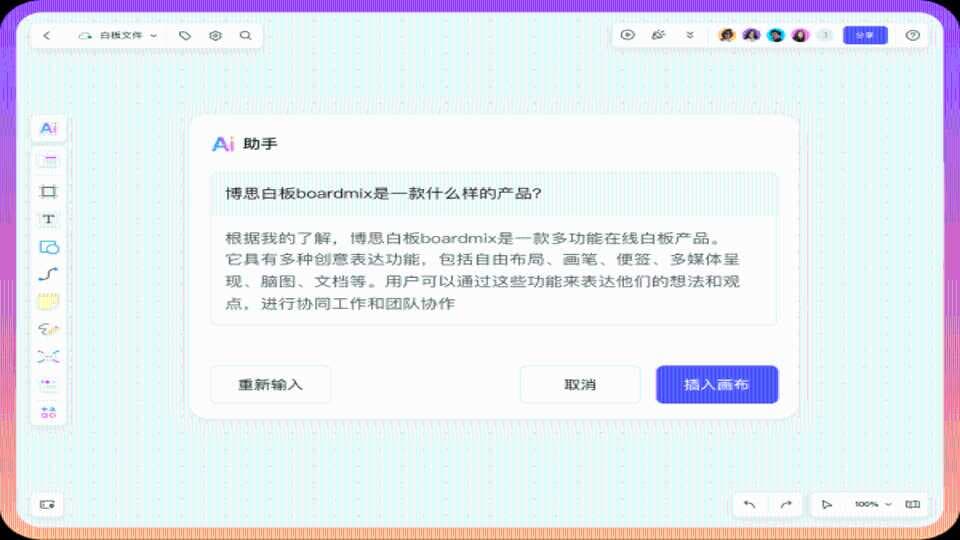Select the frame tool in sidebar

point(48,192)
